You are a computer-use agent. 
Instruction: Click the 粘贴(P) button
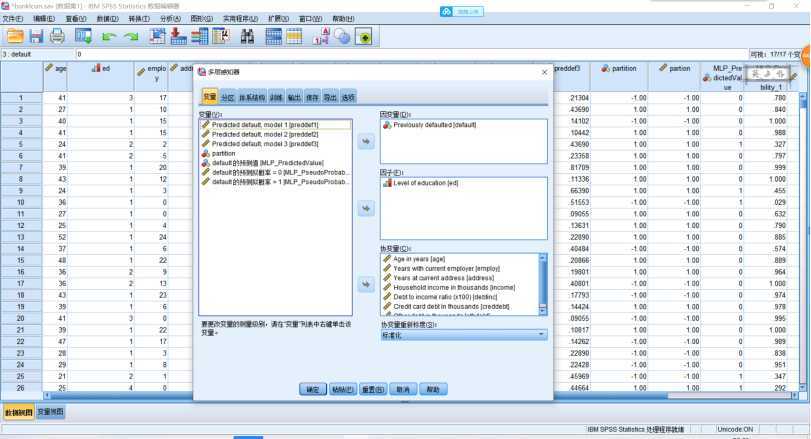(343, 389)
